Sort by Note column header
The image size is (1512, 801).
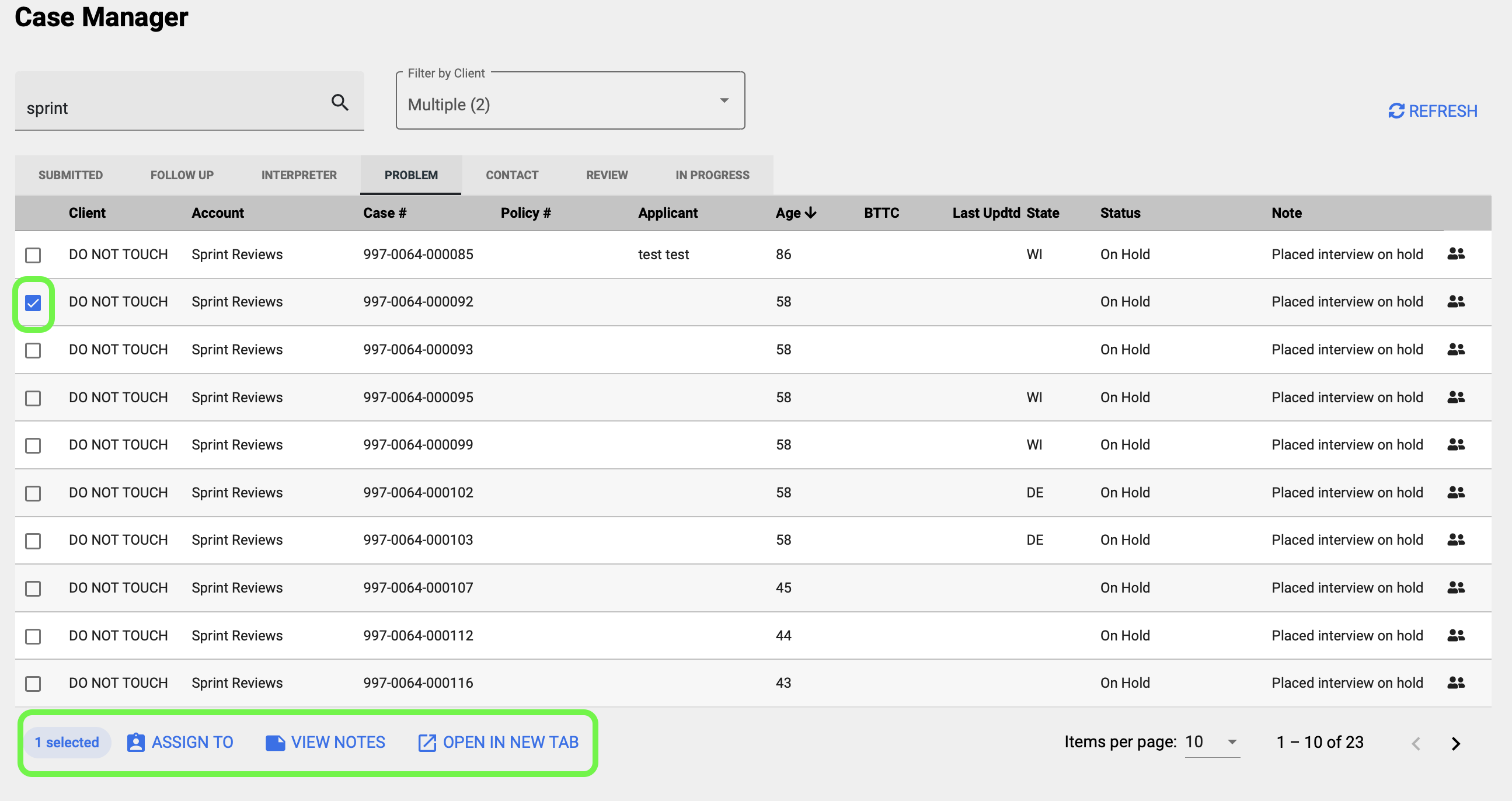click(1286, 213)
